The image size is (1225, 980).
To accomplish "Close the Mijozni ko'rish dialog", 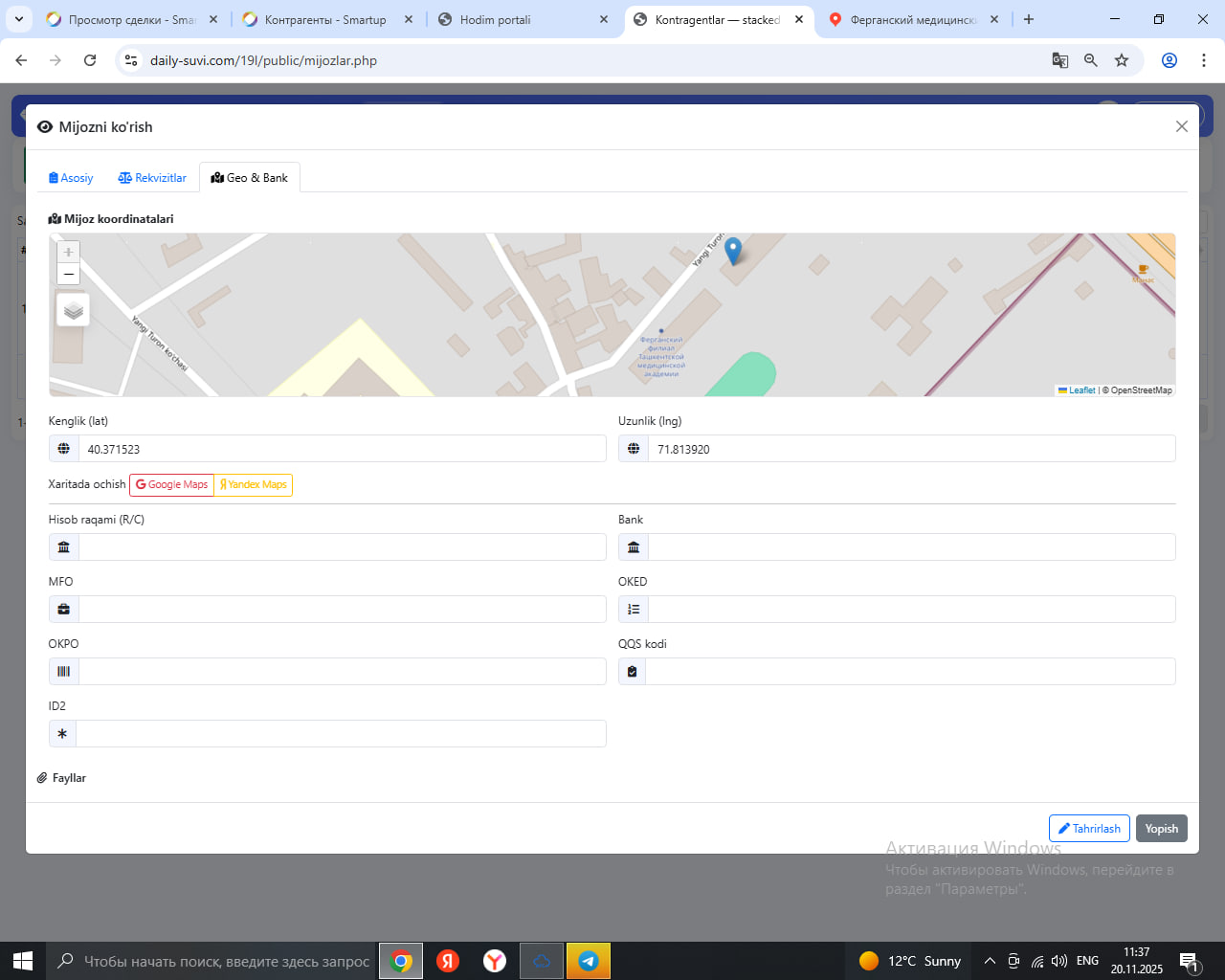I will [1181, 126].
